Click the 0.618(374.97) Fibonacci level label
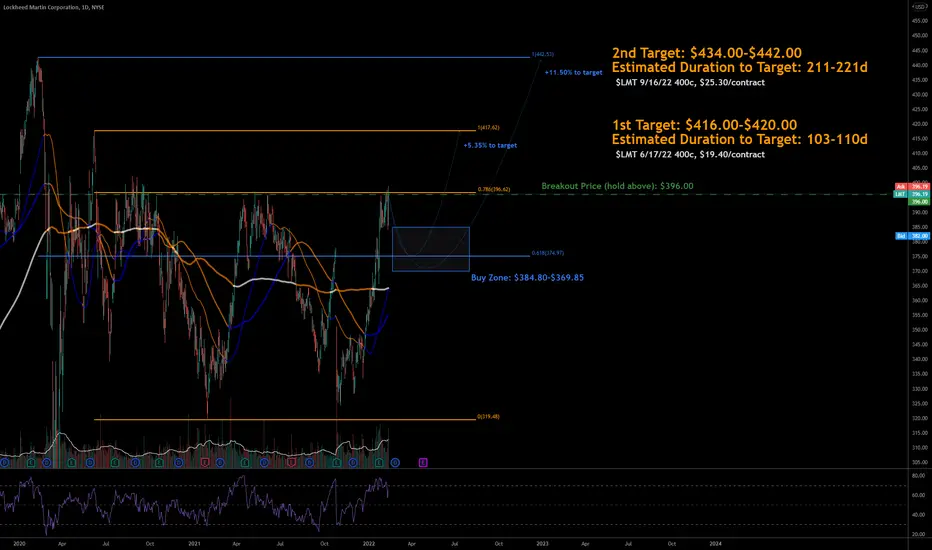 (547, 253)
